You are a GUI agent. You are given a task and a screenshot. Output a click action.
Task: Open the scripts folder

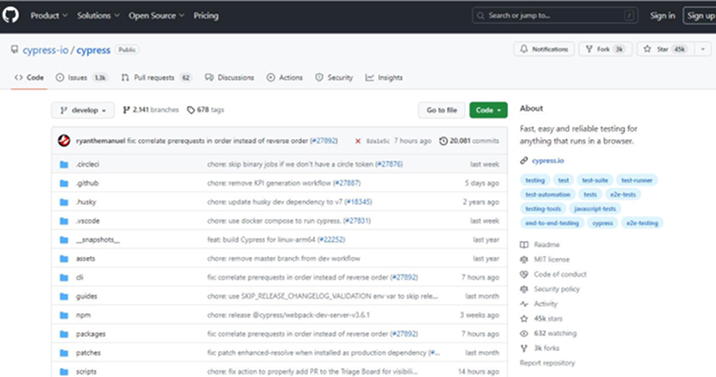tap(86, 372)
